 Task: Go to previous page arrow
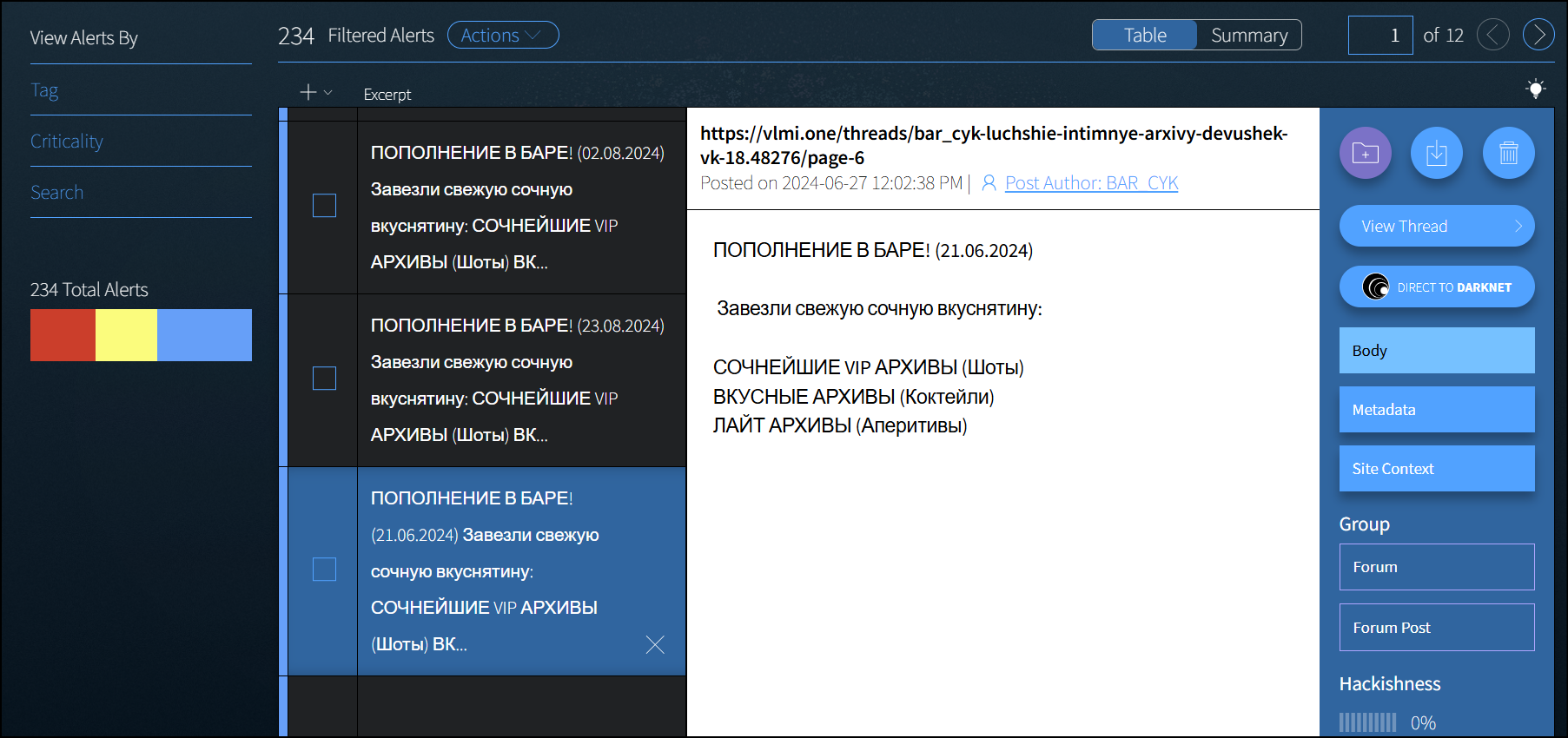click(x=1492, y=35)
